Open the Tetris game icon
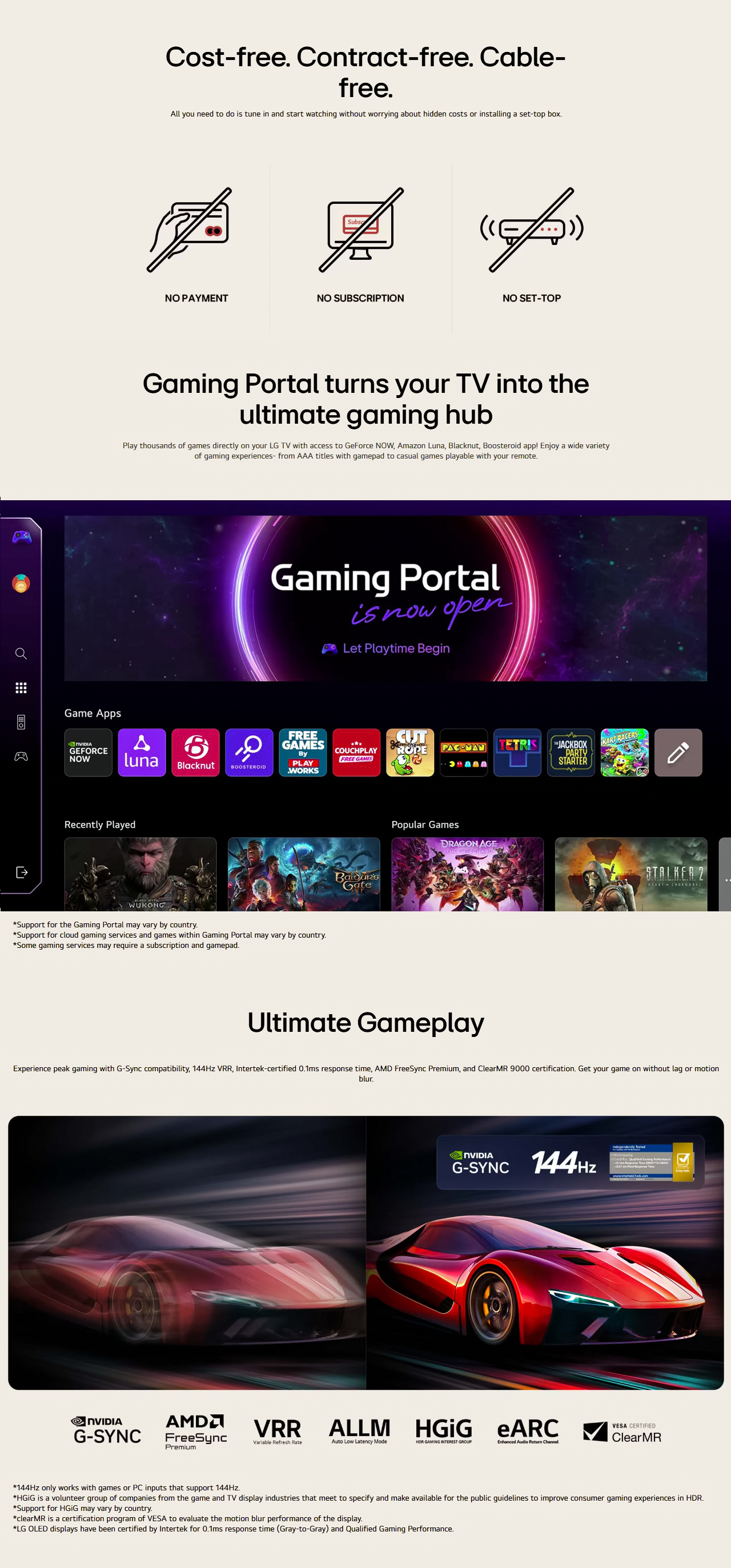The height and width of the screenshot is (1568, 731). [x=517, y=753]
